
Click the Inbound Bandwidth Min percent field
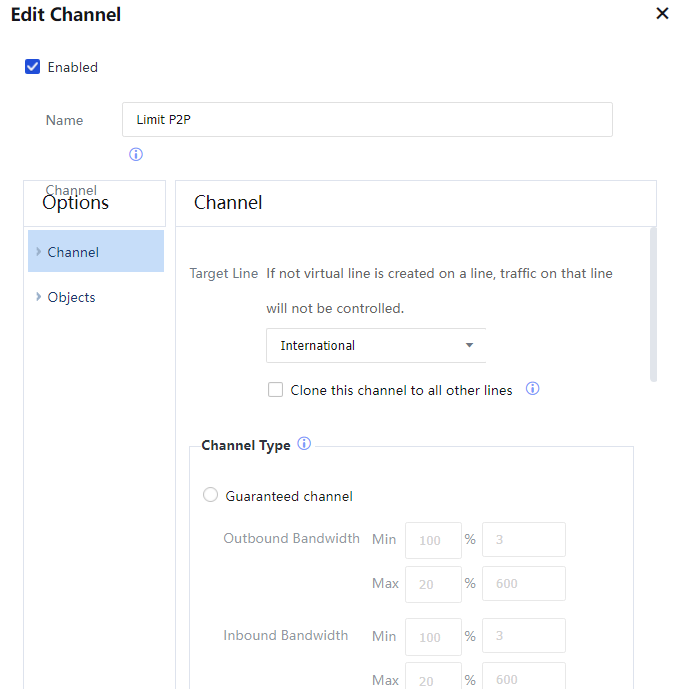433,636
